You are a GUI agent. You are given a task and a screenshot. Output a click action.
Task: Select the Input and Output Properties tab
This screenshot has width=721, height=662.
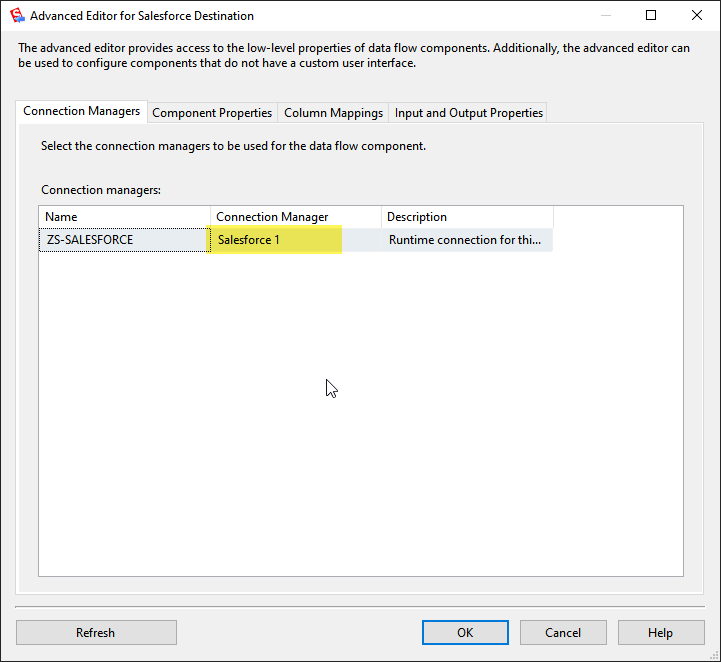pos(468,113)
